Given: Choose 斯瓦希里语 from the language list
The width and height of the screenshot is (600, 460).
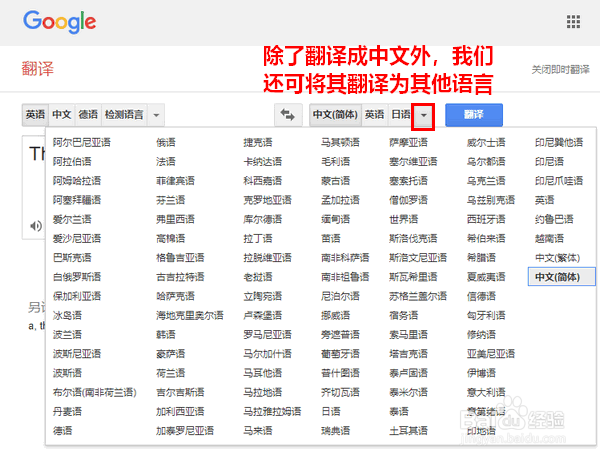Looking at the screenshot, I should coord(413,277).
